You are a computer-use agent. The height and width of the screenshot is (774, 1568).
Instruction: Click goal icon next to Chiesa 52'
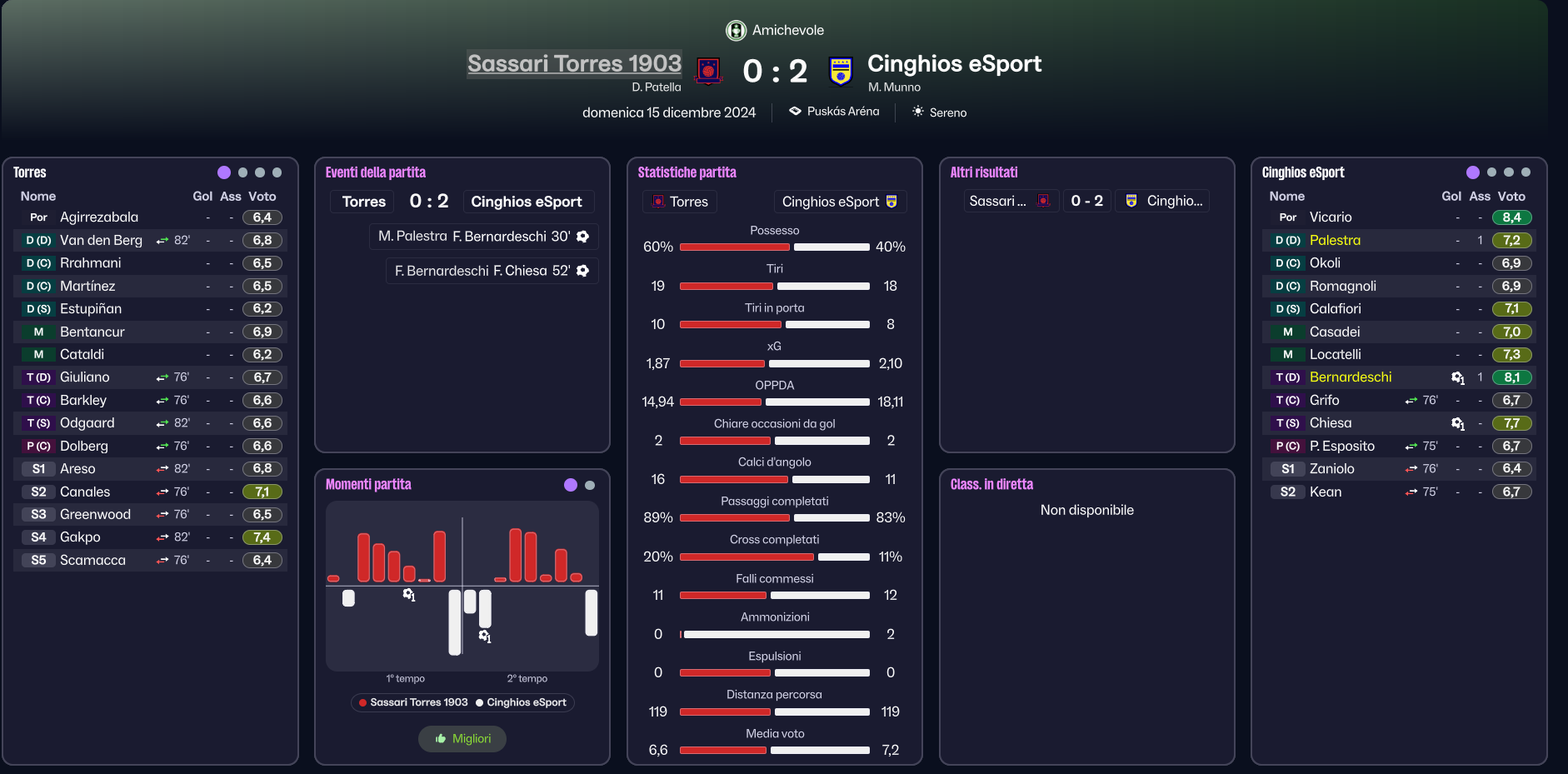582,271
